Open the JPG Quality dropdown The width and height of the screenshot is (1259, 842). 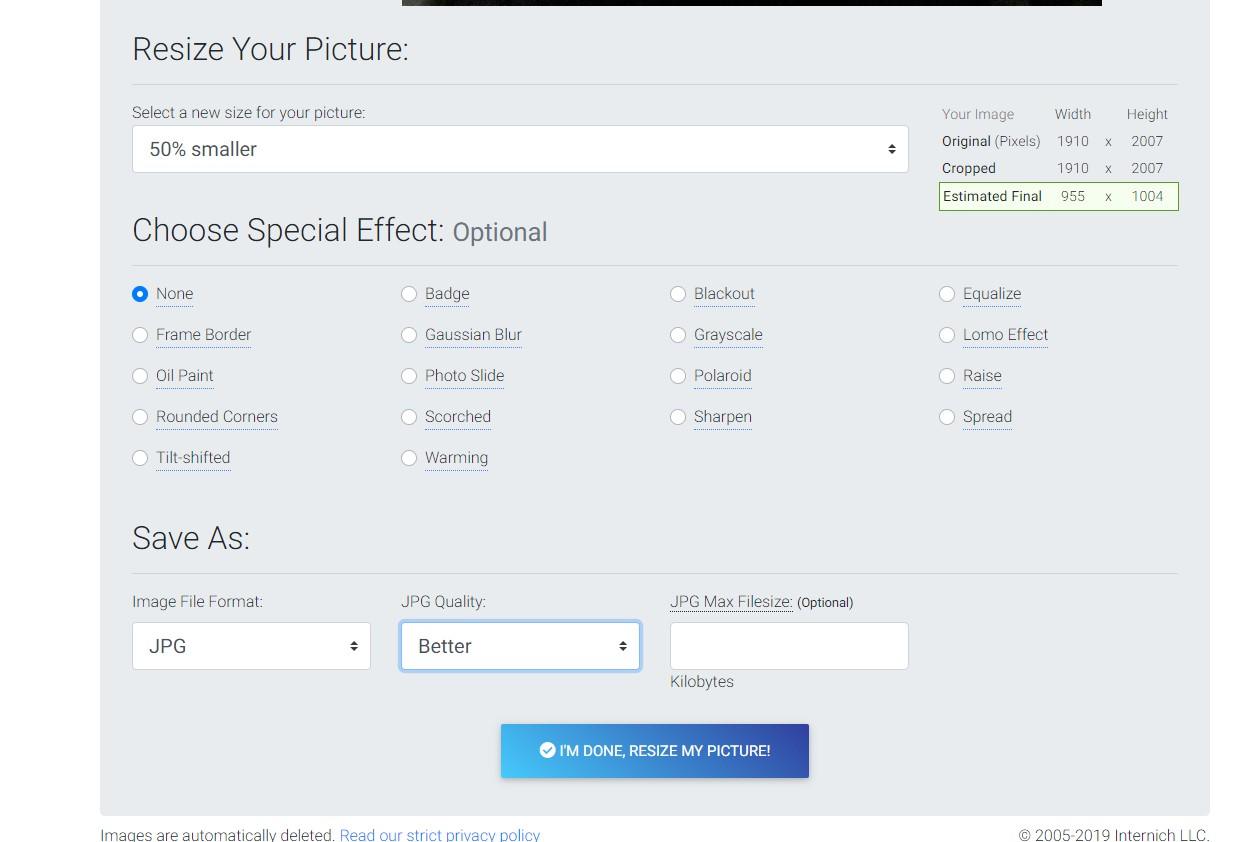[x=520, y=646]
